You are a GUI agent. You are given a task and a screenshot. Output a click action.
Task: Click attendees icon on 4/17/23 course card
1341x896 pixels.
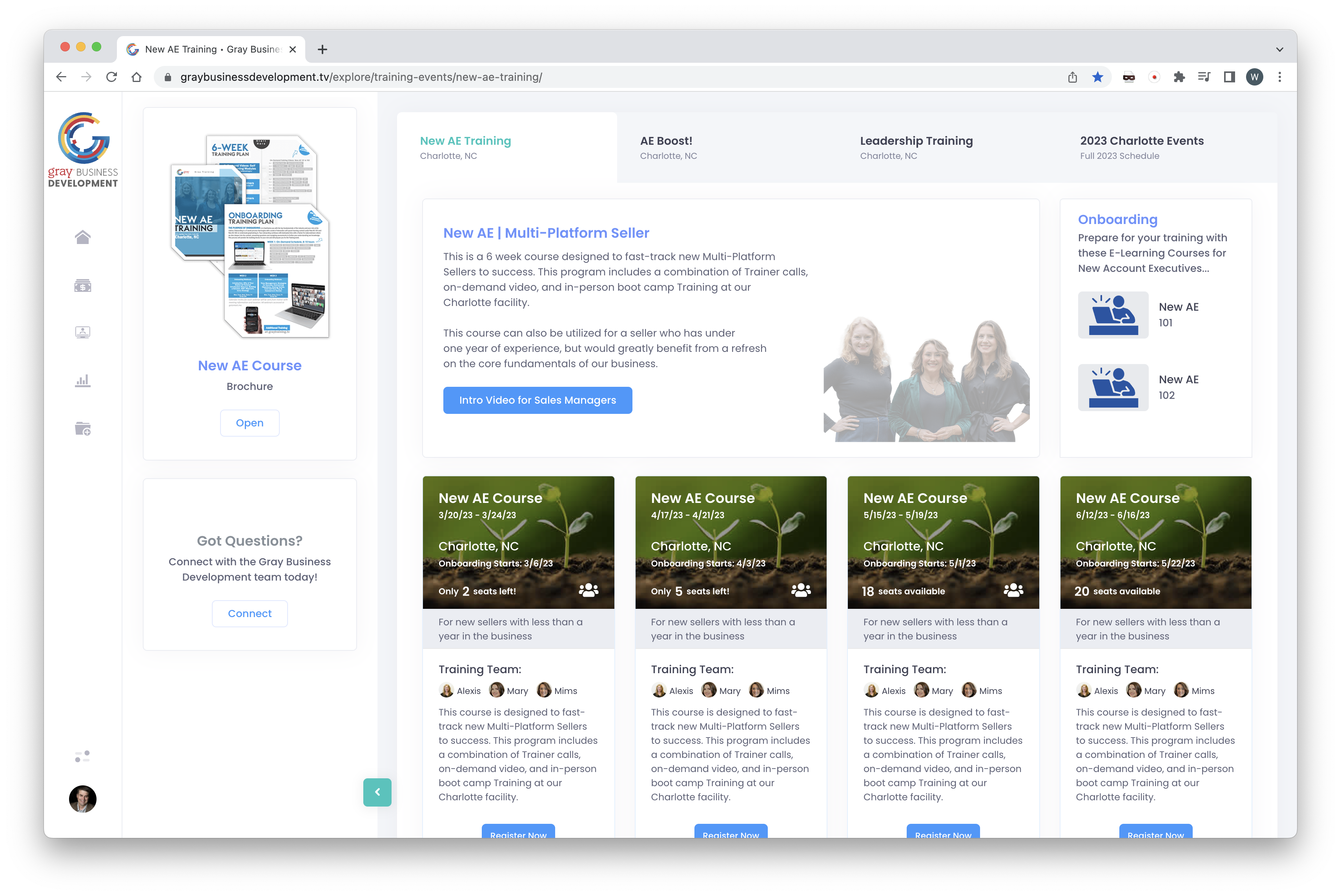[x=801, y=590]
